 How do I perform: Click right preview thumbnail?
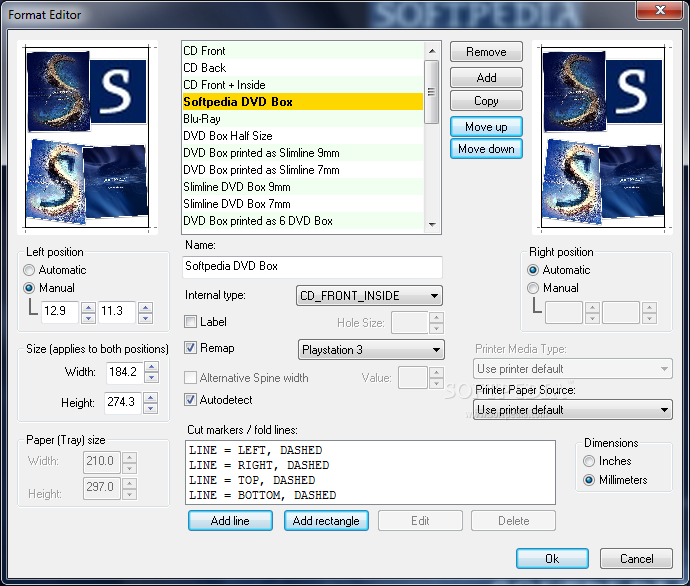(602, 137)
